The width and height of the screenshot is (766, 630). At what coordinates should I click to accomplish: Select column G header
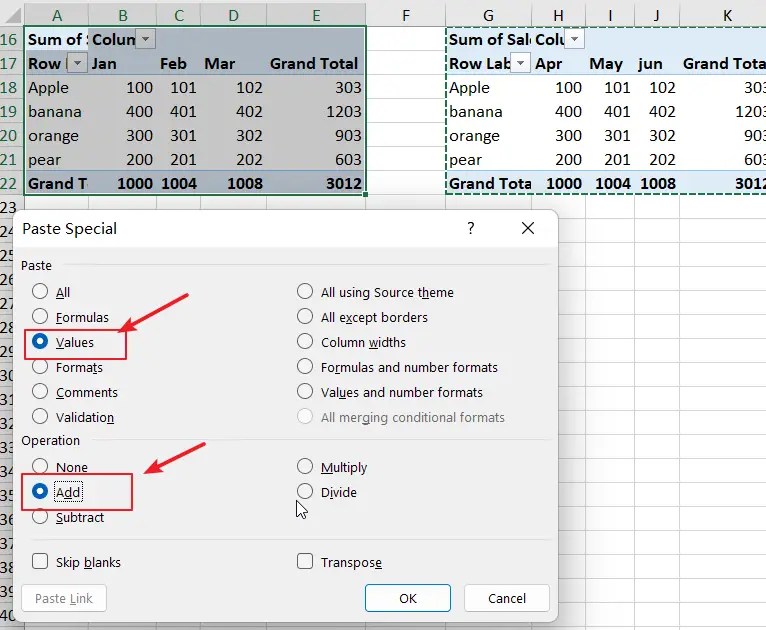click(x=489, y=15)
